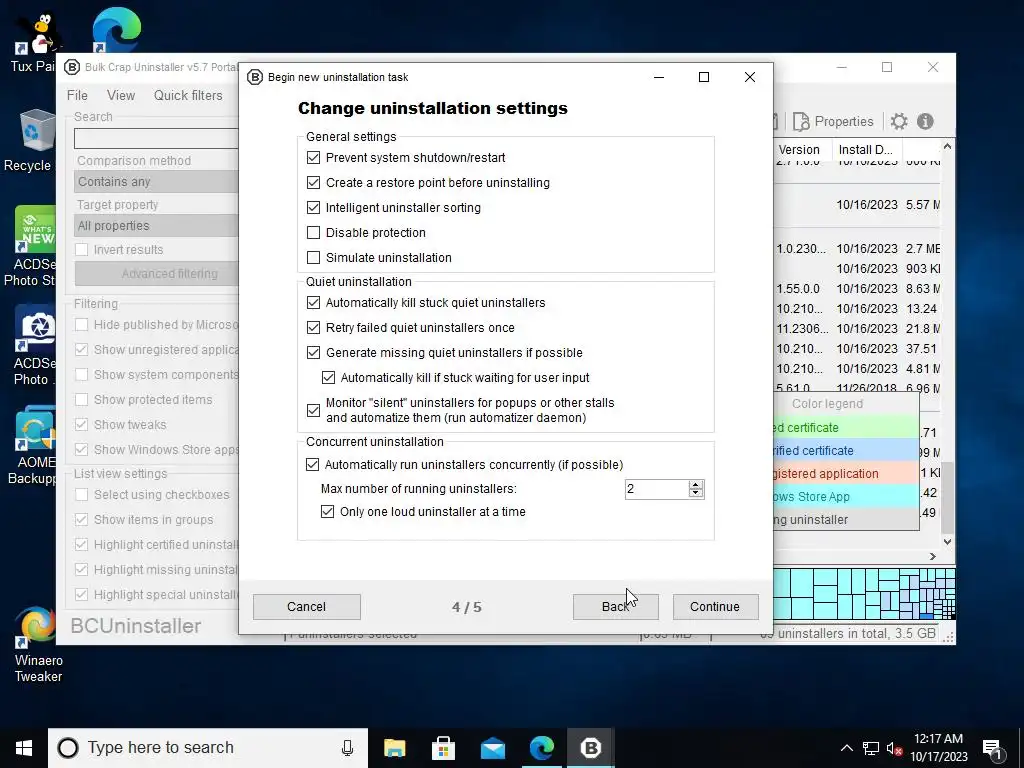
Task: Open the Contains any comparison method dropdown
Action: pos(156,182)
